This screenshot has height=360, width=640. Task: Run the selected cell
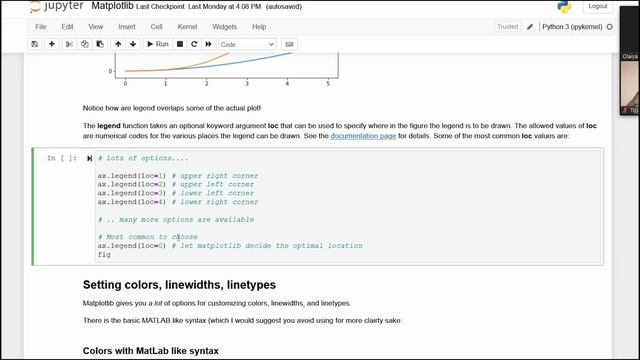click(158, 44)
